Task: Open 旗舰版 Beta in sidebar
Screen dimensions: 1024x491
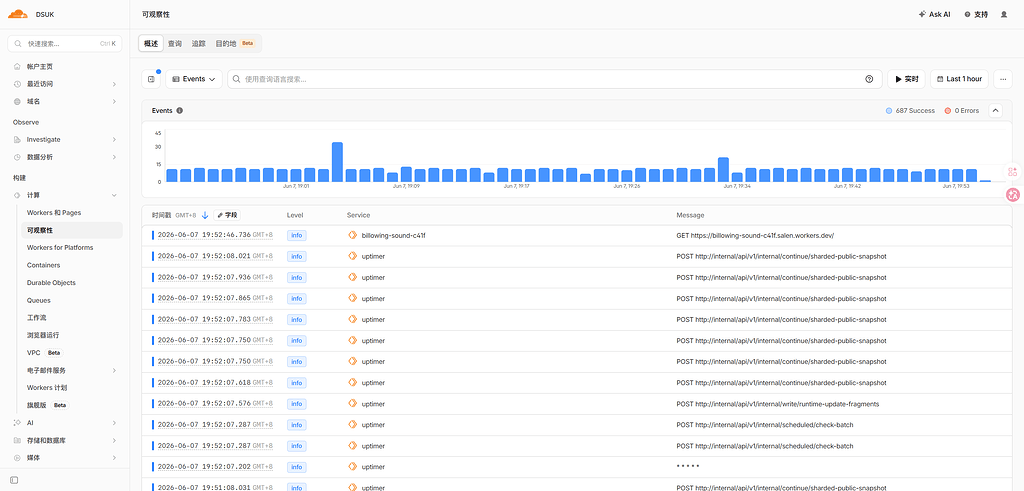Action: 47,405
